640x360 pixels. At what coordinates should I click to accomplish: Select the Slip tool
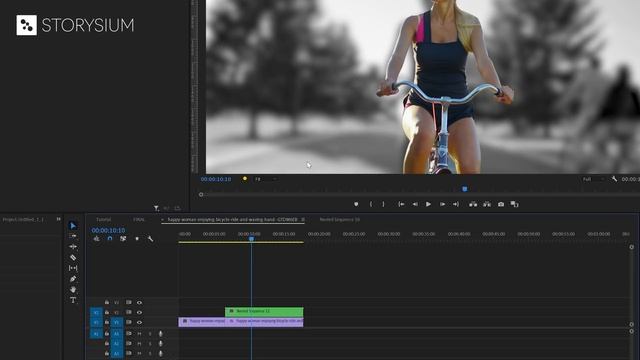pyautogui.click(x=73, y=268)
